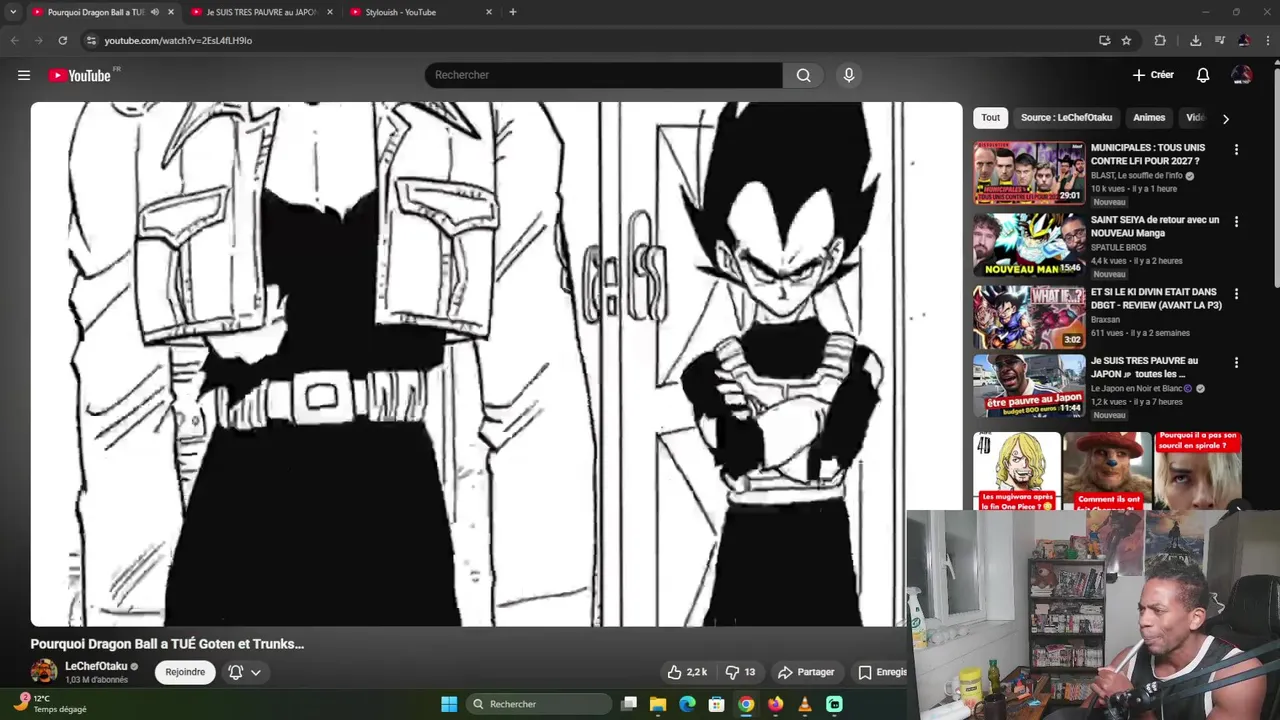
Task: Open MUNICIPALES : TOUS UNIS video title
Action: [1148, 154]
